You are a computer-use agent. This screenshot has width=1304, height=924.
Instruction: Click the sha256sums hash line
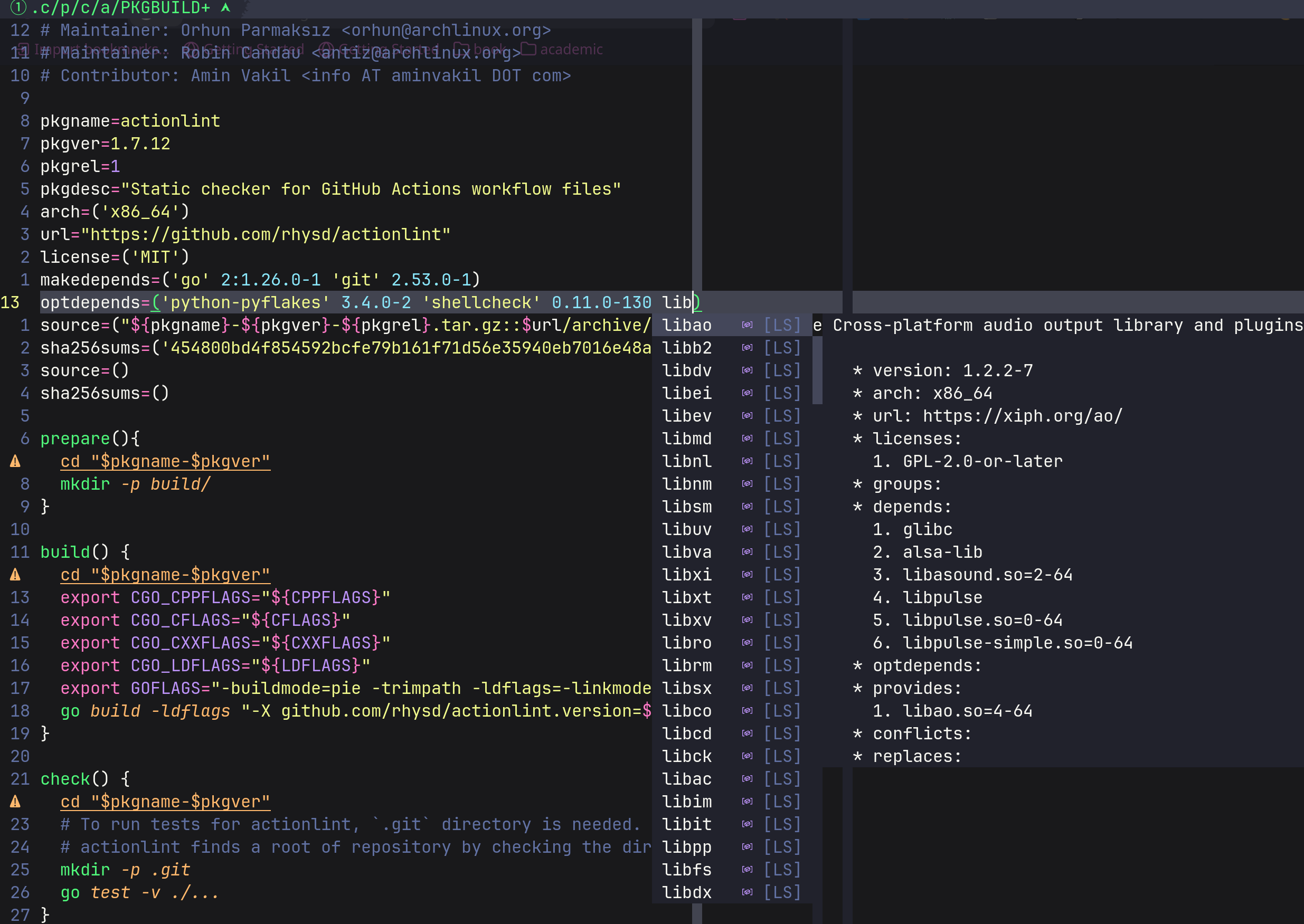point(346,348)
